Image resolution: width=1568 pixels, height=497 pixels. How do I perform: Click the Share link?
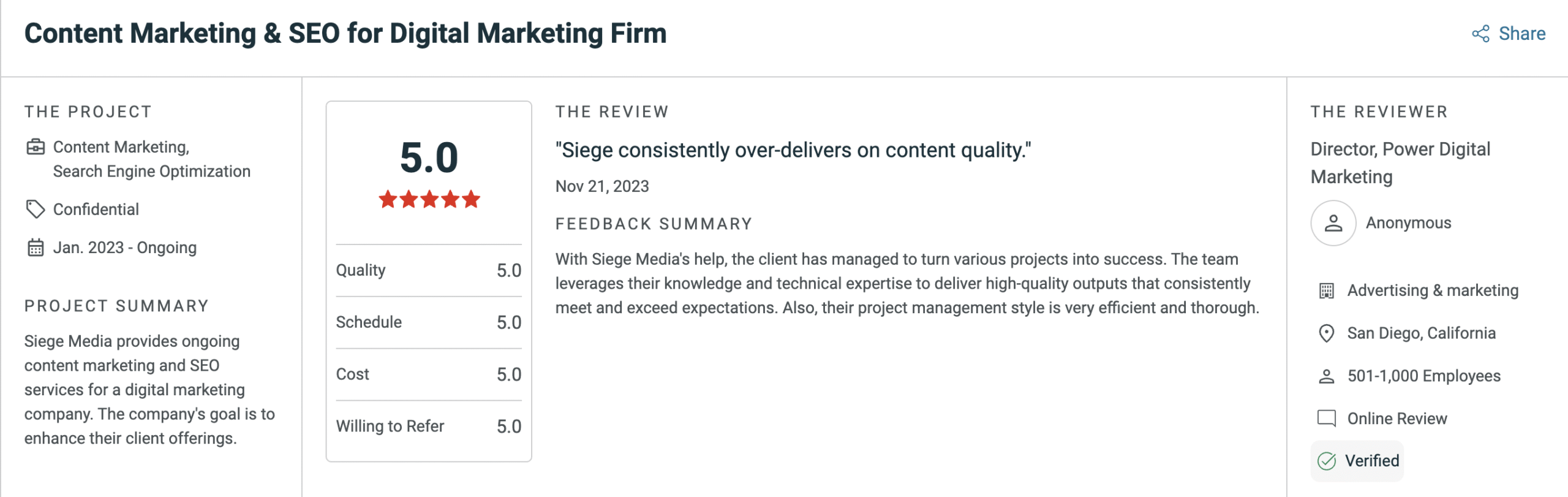pyautogui.click(x=1521, y=34)
